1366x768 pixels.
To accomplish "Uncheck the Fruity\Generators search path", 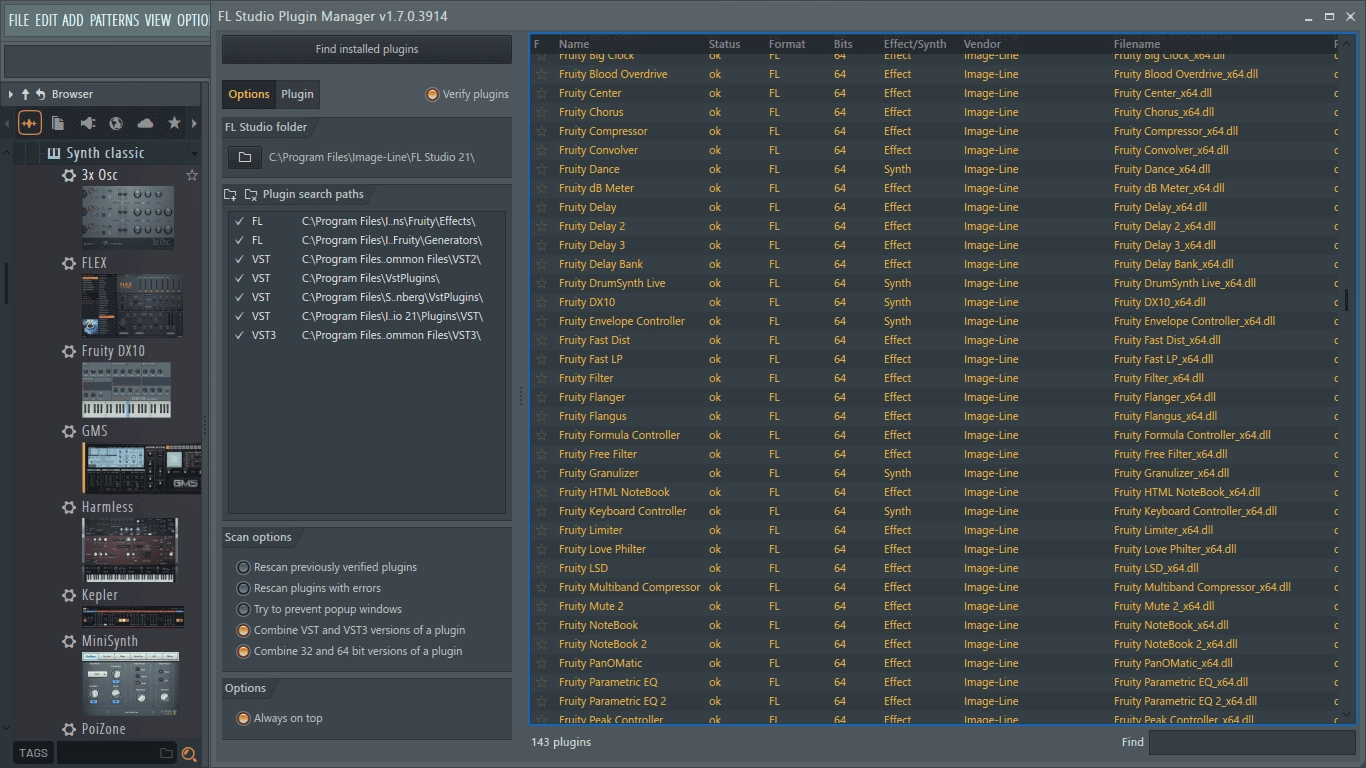I will click(x=239, y=240).
